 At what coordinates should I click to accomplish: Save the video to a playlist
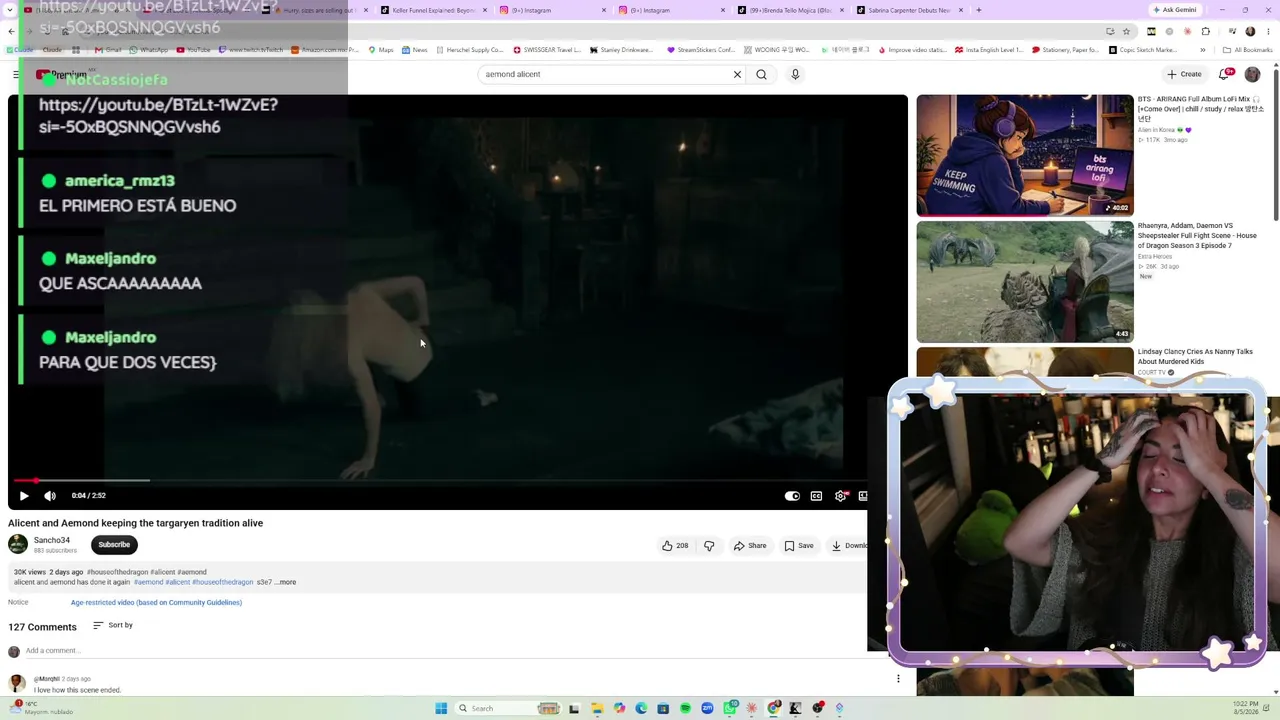(799, 546)
